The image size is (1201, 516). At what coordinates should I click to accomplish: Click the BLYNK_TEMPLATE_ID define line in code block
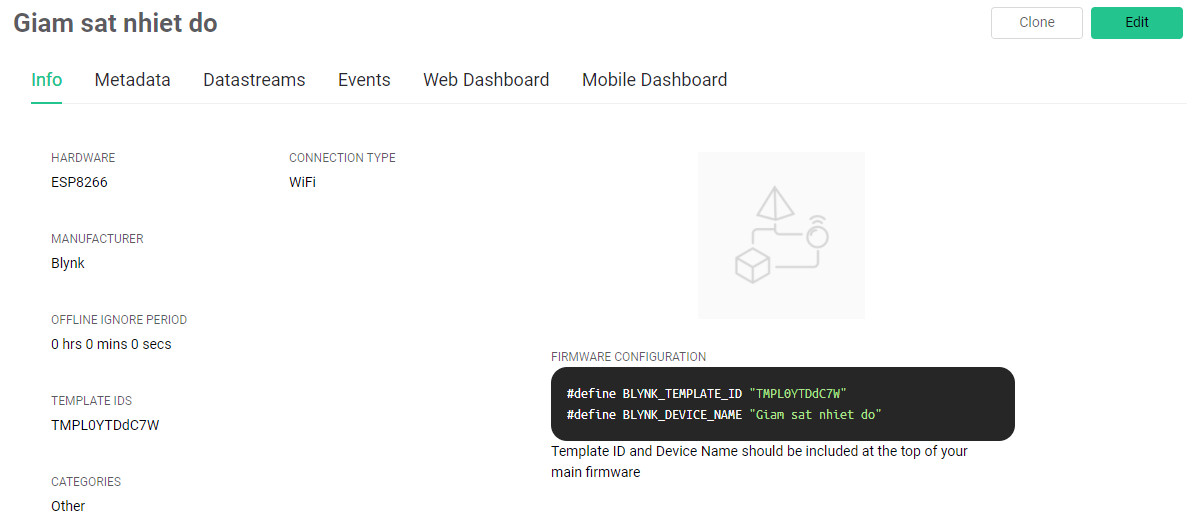pos(713,394)
